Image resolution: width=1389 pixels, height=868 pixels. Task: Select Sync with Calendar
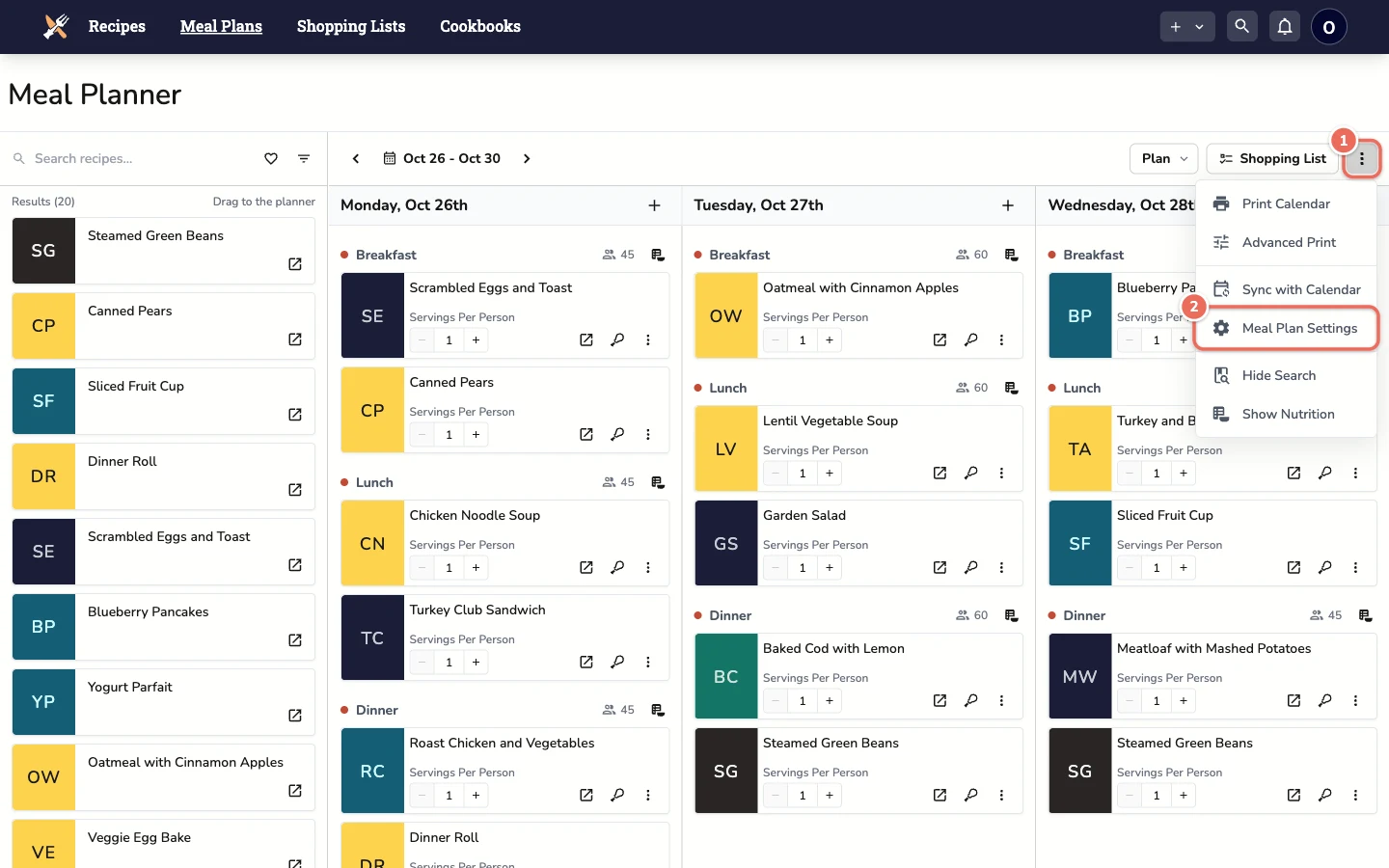[x=1286, y=289]
